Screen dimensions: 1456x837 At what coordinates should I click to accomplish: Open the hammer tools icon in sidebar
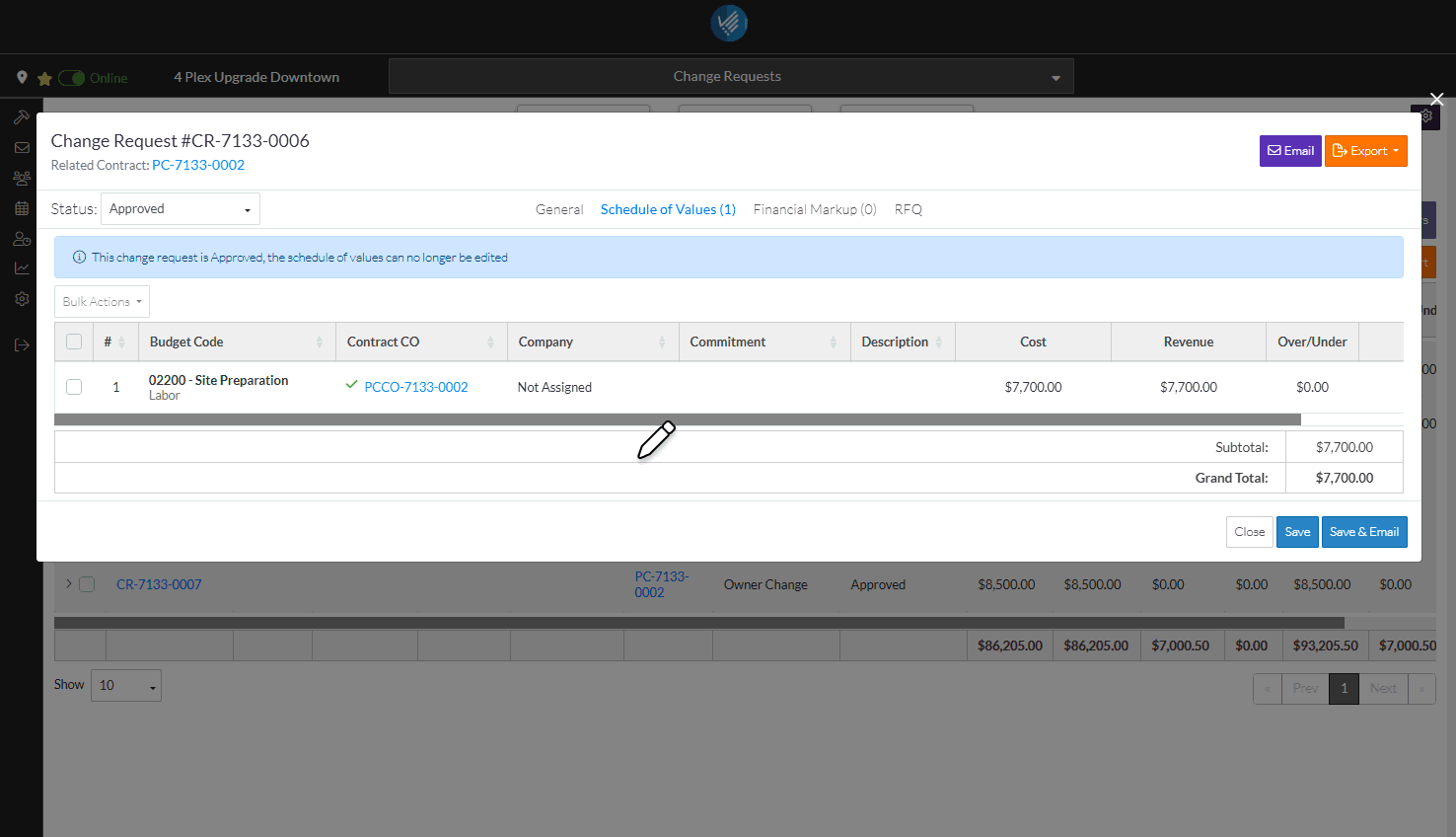point(22,117)
